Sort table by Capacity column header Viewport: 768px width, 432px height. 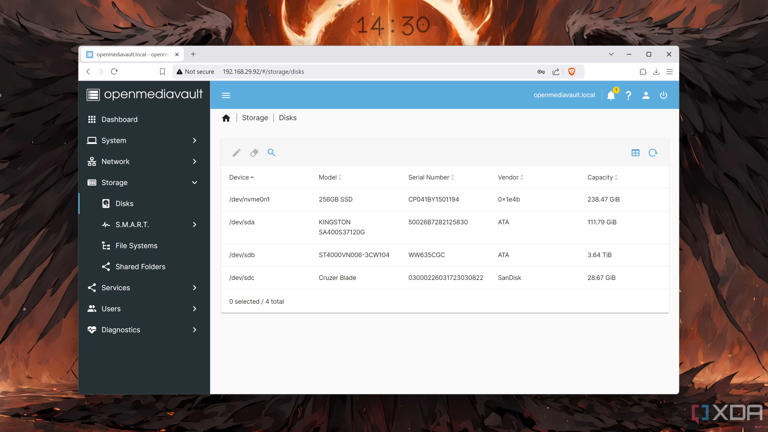[x=601, y=178]
